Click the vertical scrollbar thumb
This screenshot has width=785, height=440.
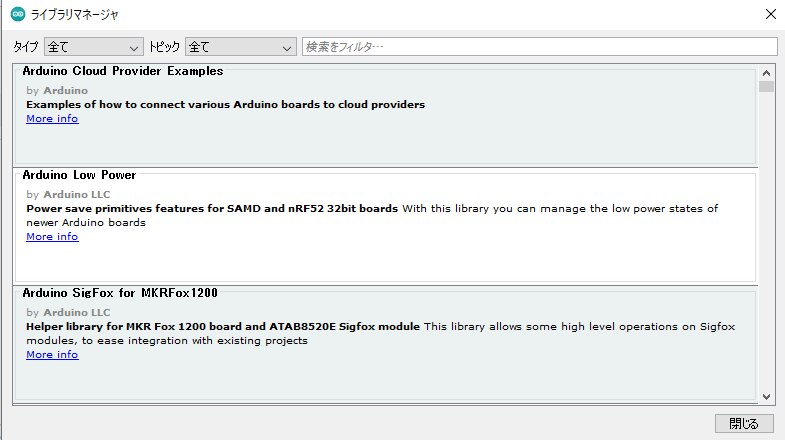(766, 87)
